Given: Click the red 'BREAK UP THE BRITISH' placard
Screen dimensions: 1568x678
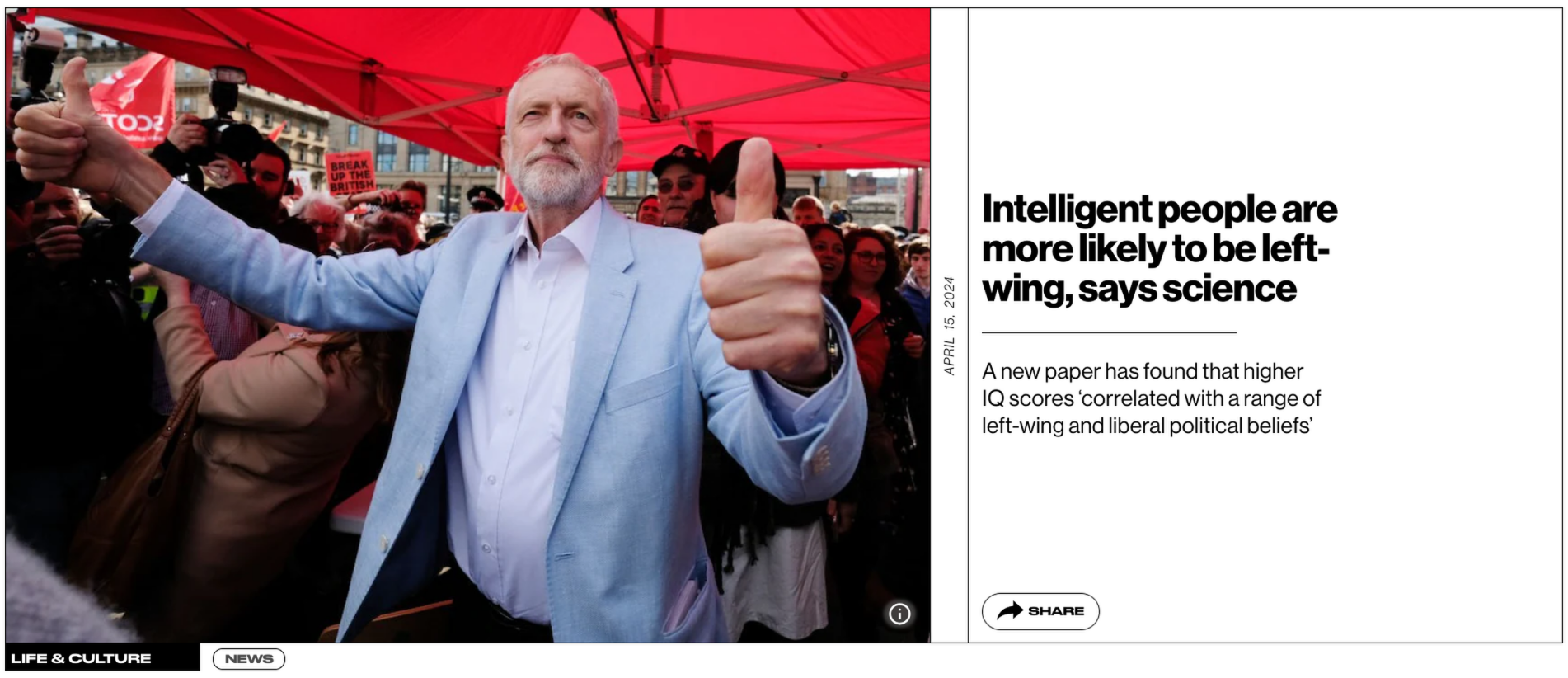Looking at the screenshot, I should click(x=351, y=172).
